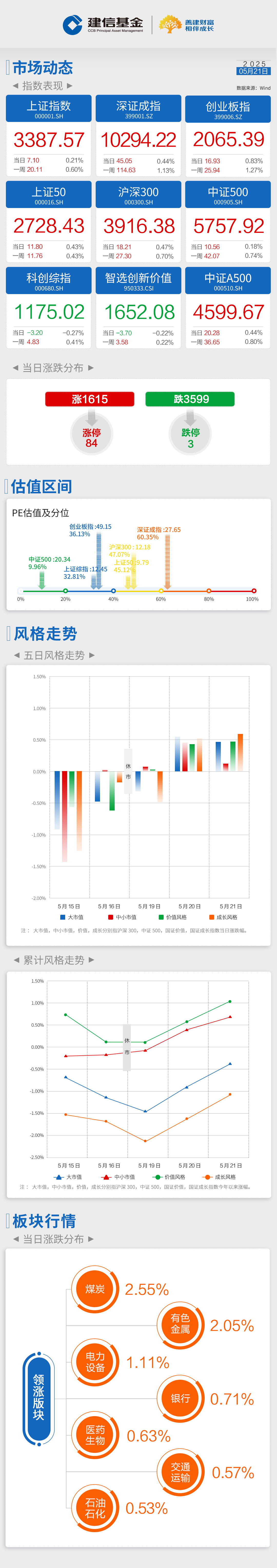The height and width of the screenshot is (1568, 277).
Task: Click the golden tree 善建财富 logo
Action: [x=186, y=25]
